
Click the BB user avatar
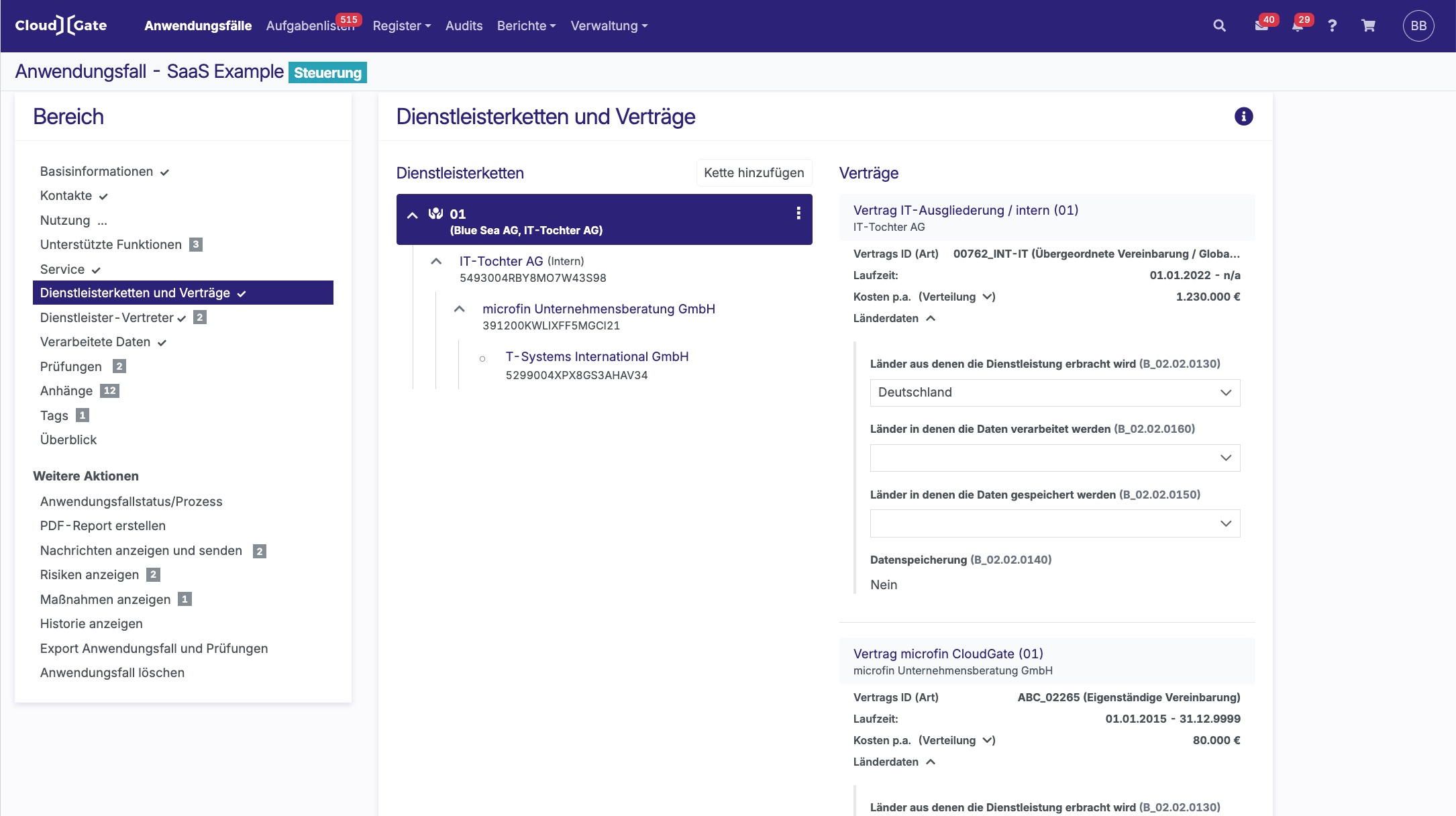tap(1418, 25)
